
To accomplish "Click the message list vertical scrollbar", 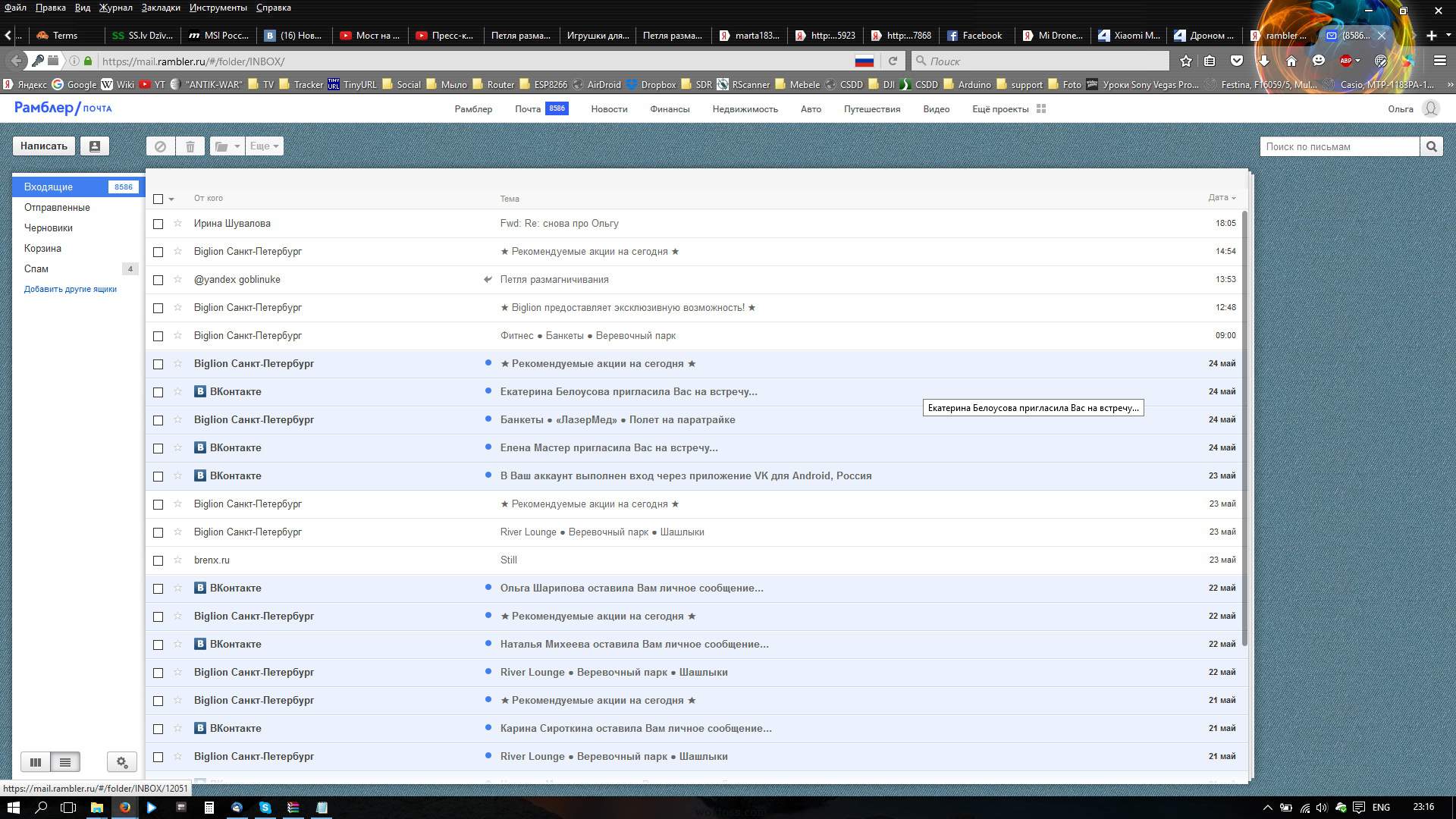I will [x=1245, y=428].
